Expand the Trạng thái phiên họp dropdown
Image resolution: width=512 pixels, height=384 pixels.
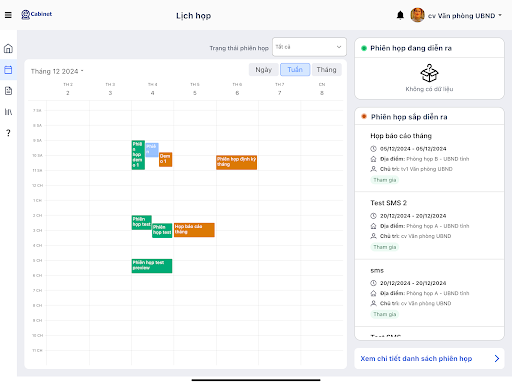click(309, 47)
